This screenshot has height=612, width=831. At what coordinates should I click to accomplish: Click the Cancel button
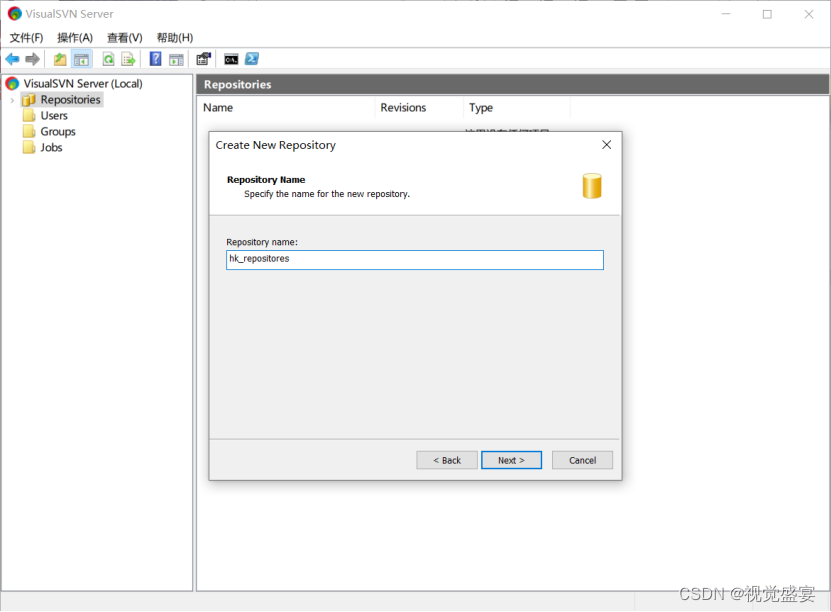point(582,460)
